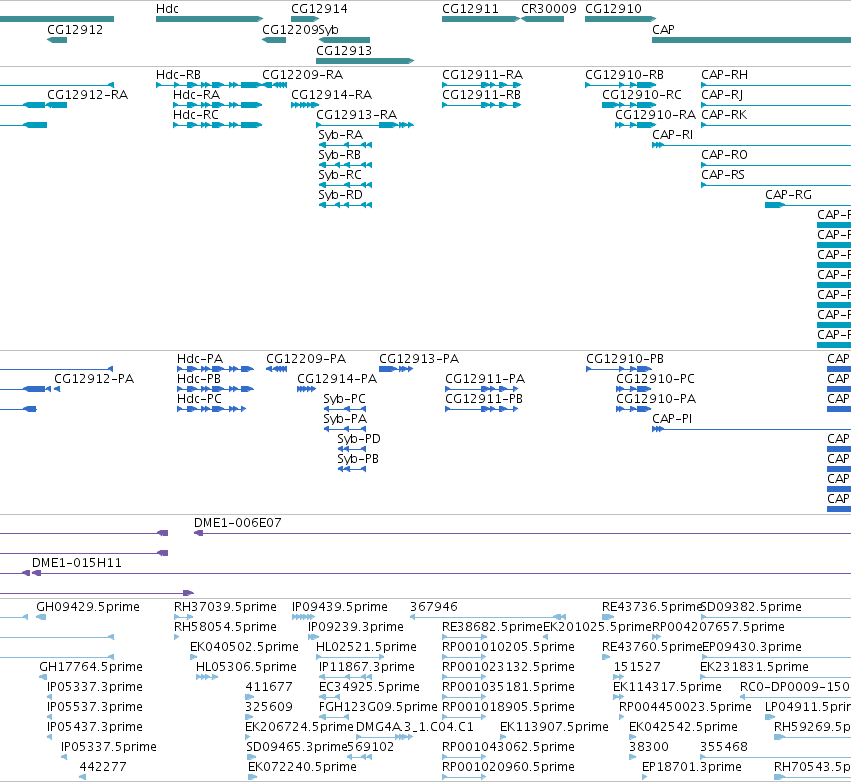Open CAP-RK transcript label

(725, 115)
